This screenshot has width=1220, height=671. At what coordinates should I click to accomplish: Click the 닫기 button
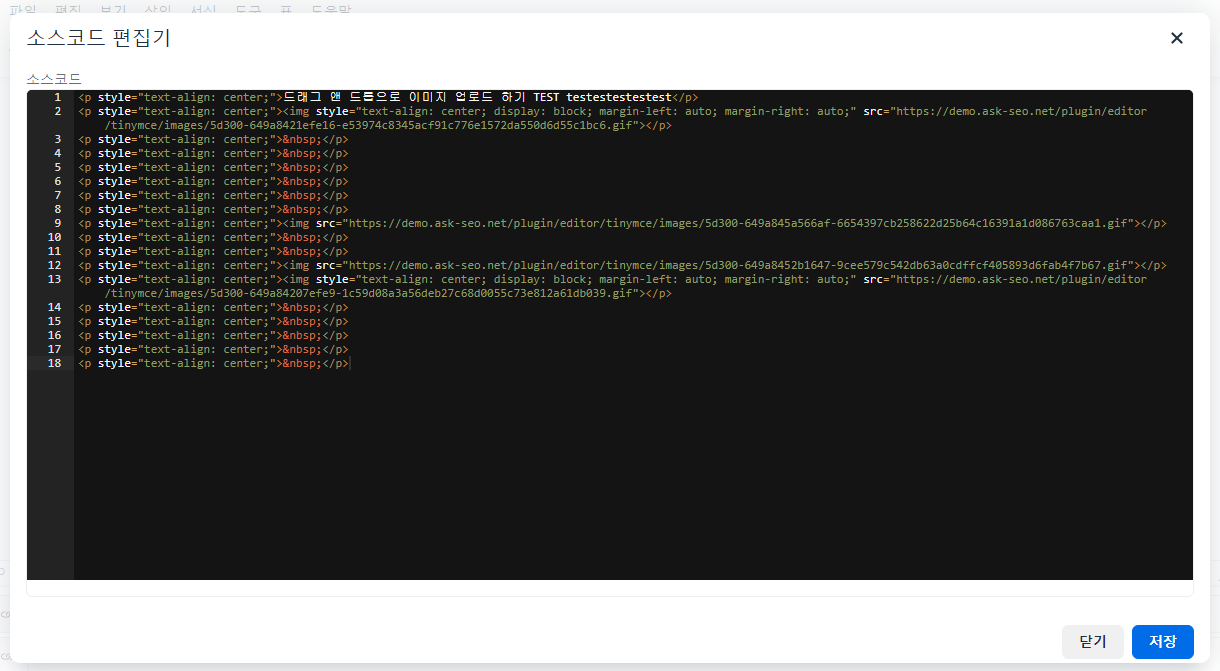coord(1093,642)
